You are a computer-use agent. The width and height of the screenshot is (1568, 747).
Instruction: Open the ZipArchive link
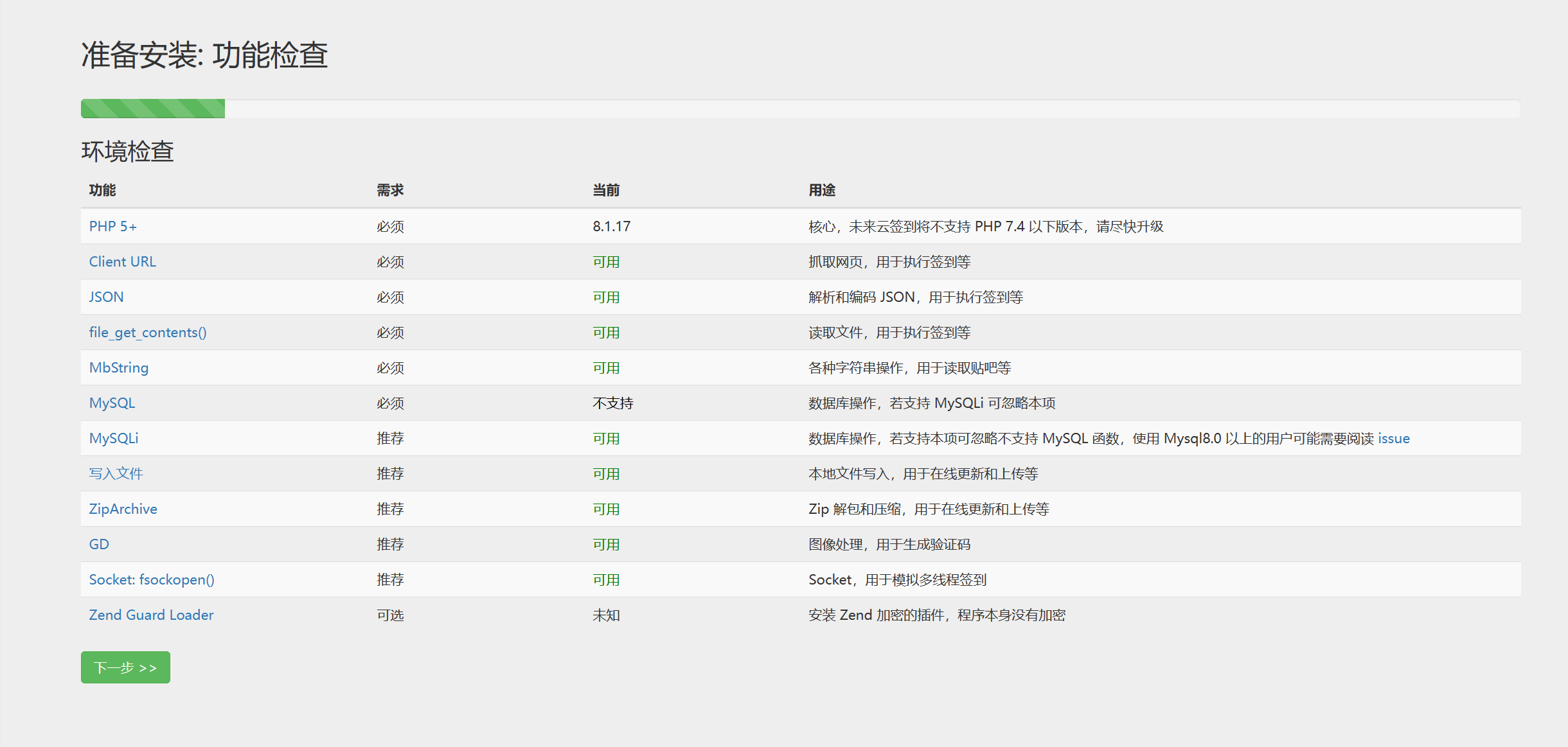tap(123, 509)
